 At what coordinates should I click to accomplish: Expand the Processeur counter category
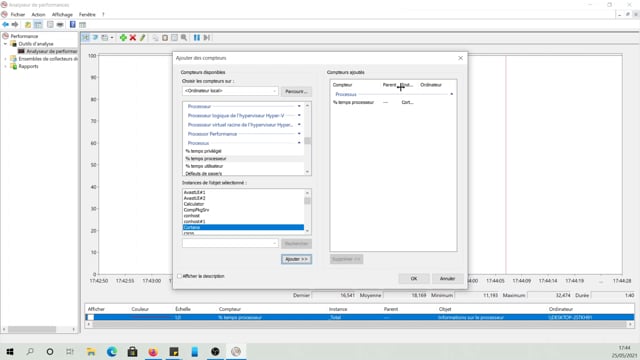point(299,106)
